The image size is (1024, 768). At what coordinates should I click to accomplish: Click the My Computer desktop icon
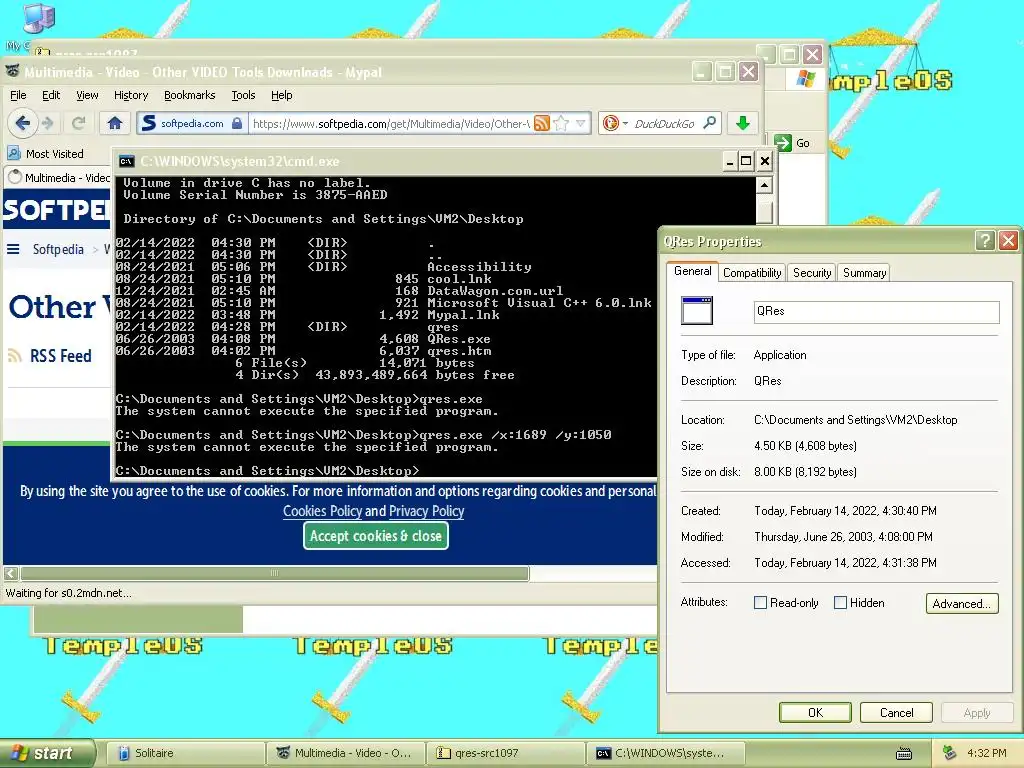[x=38, y=18]
